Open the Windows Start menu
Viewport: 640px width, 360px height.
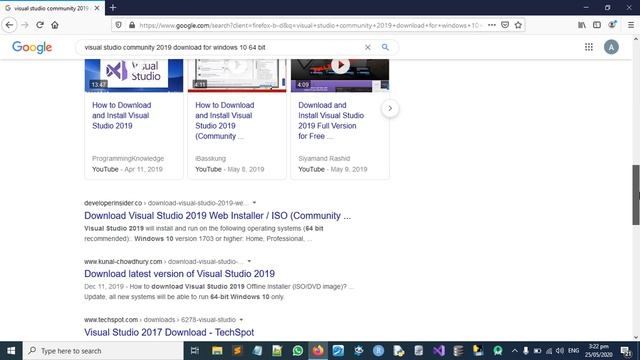11,351
